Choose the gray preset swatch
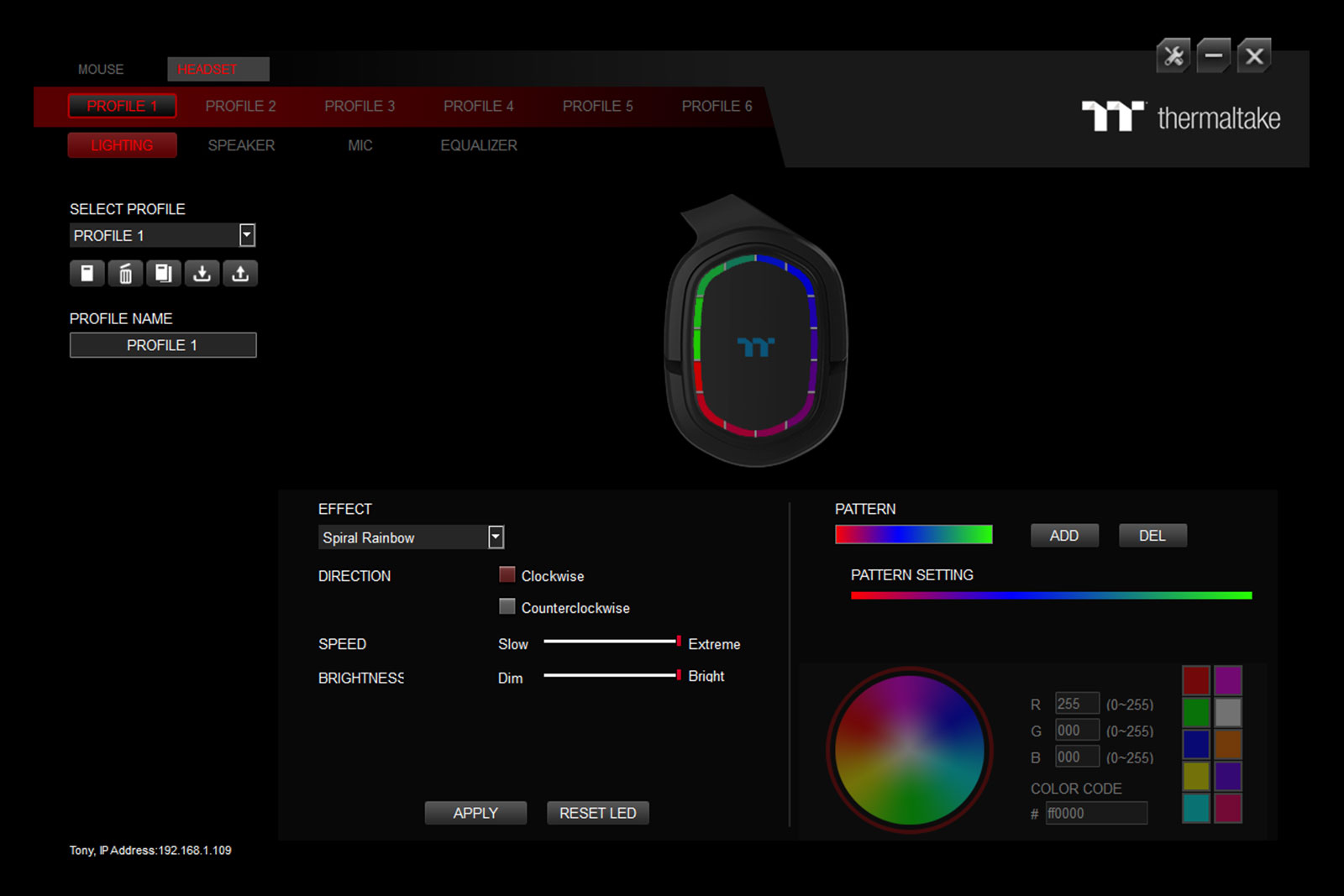Screen dimensions: 1344x896 point(1228,712)
